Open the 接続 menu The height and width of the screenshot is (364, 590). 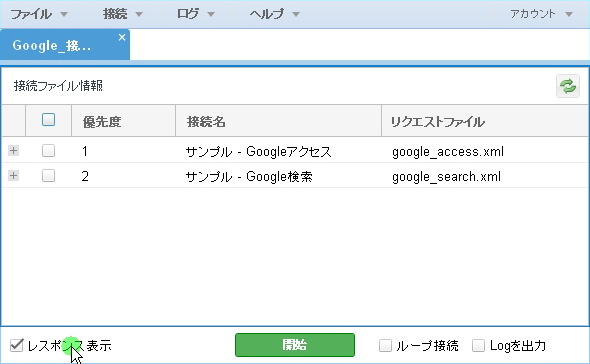coord(123,14)
